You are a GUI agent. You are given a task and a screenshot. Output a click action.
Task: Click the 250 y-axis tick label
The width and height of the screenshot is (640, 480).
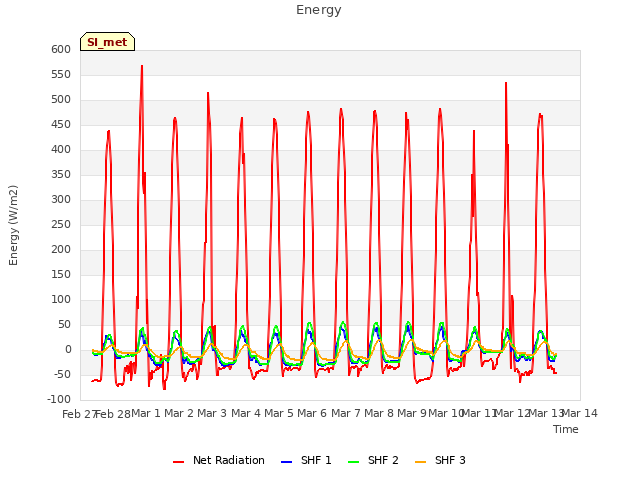[x=61, y=224]
